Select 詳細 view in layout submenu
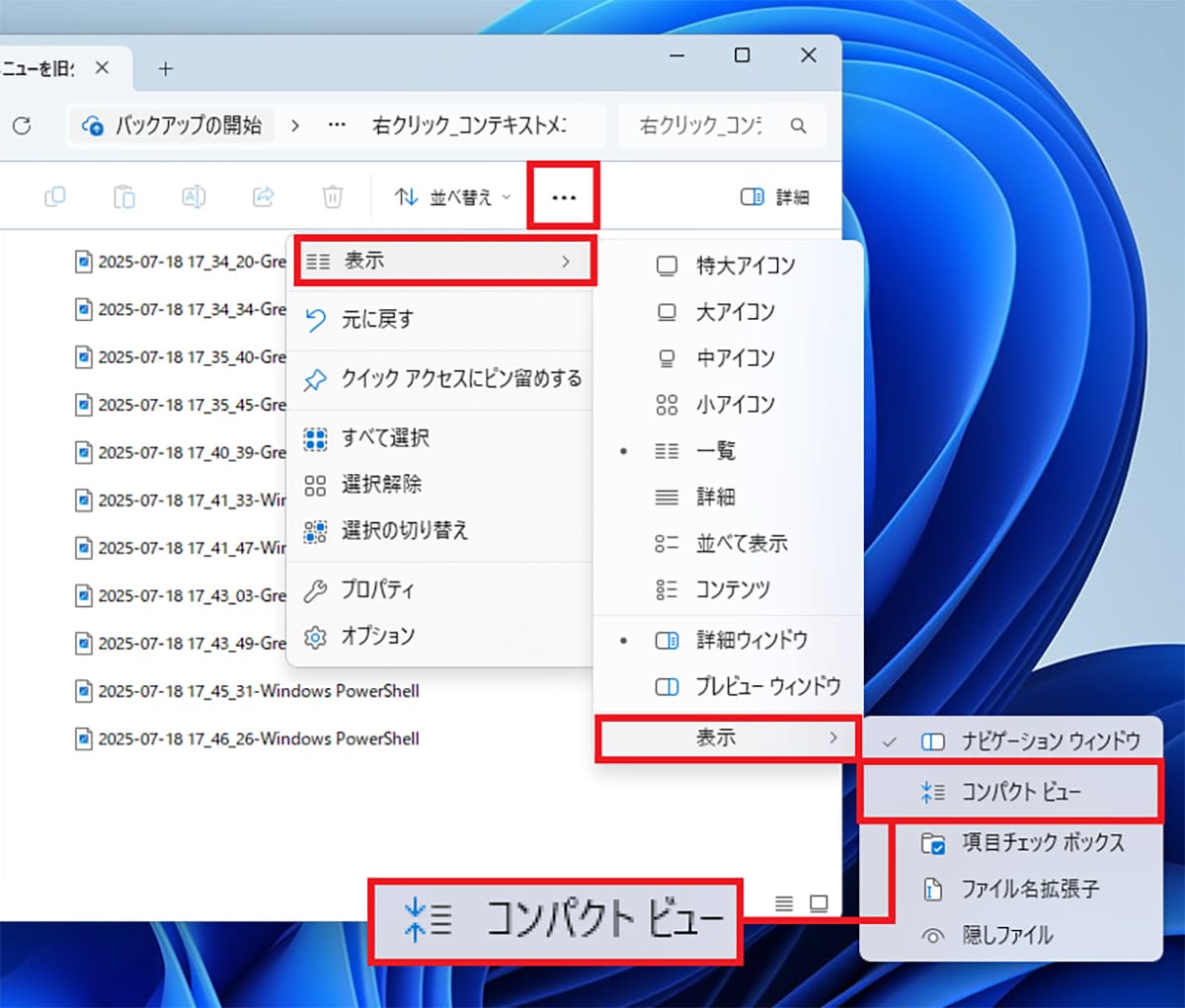Image resolution: width=1185 pixels, height=1008 pixels. point(729,497)
